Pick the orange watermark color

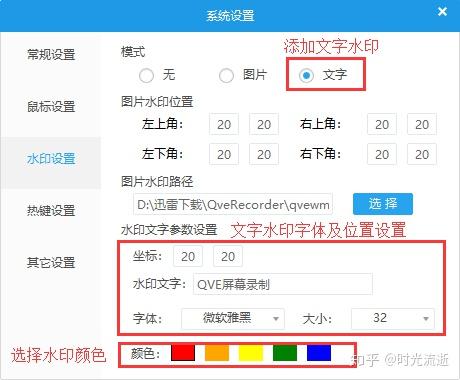point(217,353)
